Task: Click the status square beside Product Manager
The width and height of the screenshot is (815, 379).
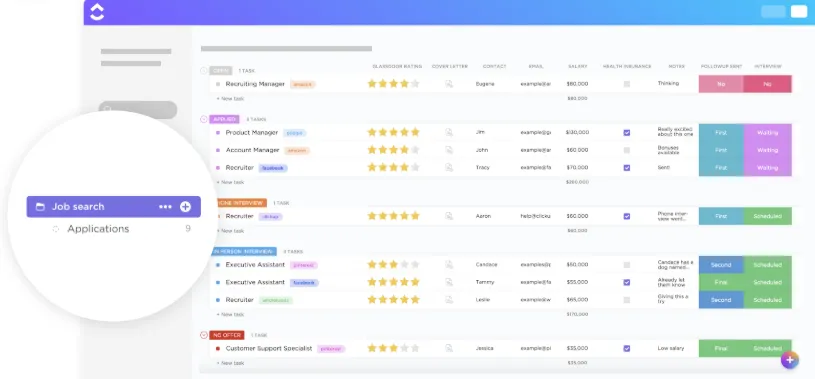Action: pyautogui.click(x=218, y=133)
